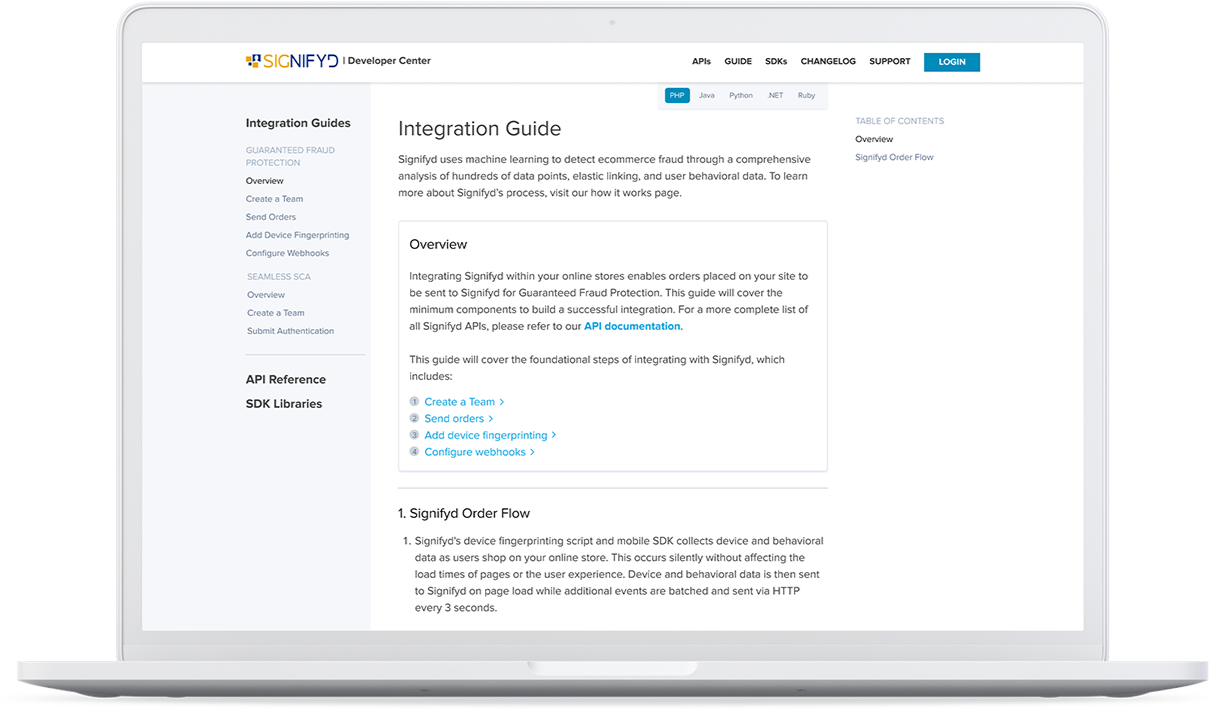Open SDK Libraries sidebar section

click(x=284, y=404)
